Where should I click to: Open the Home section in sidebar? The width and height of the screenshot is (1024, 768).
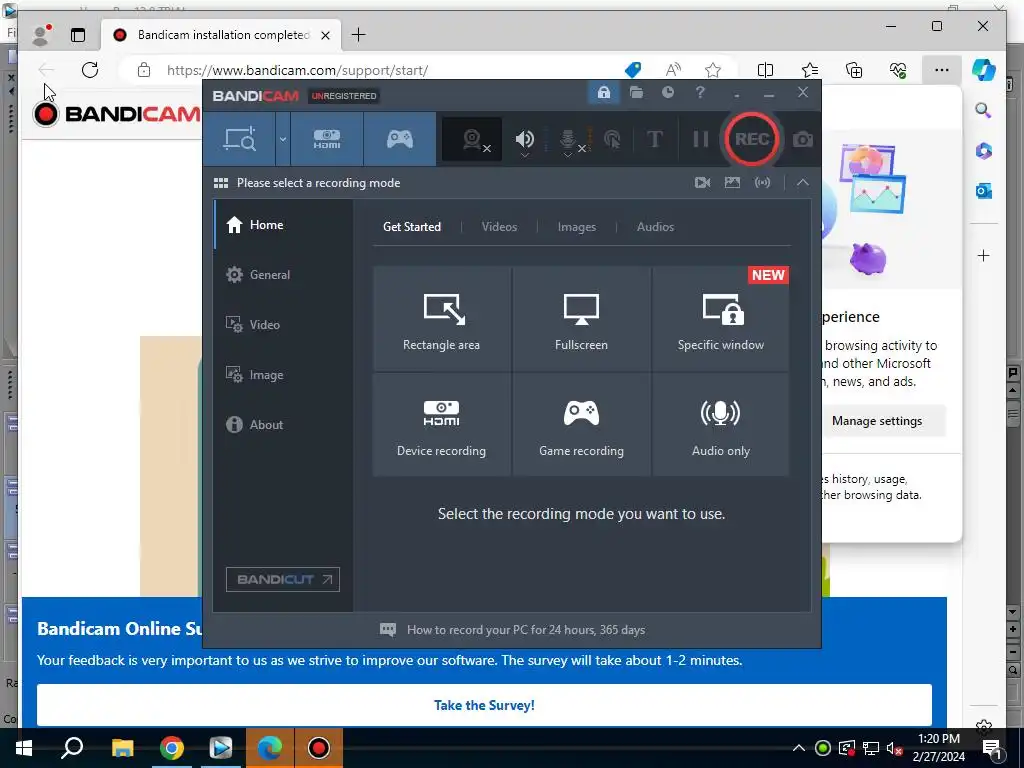pos(283,225)
